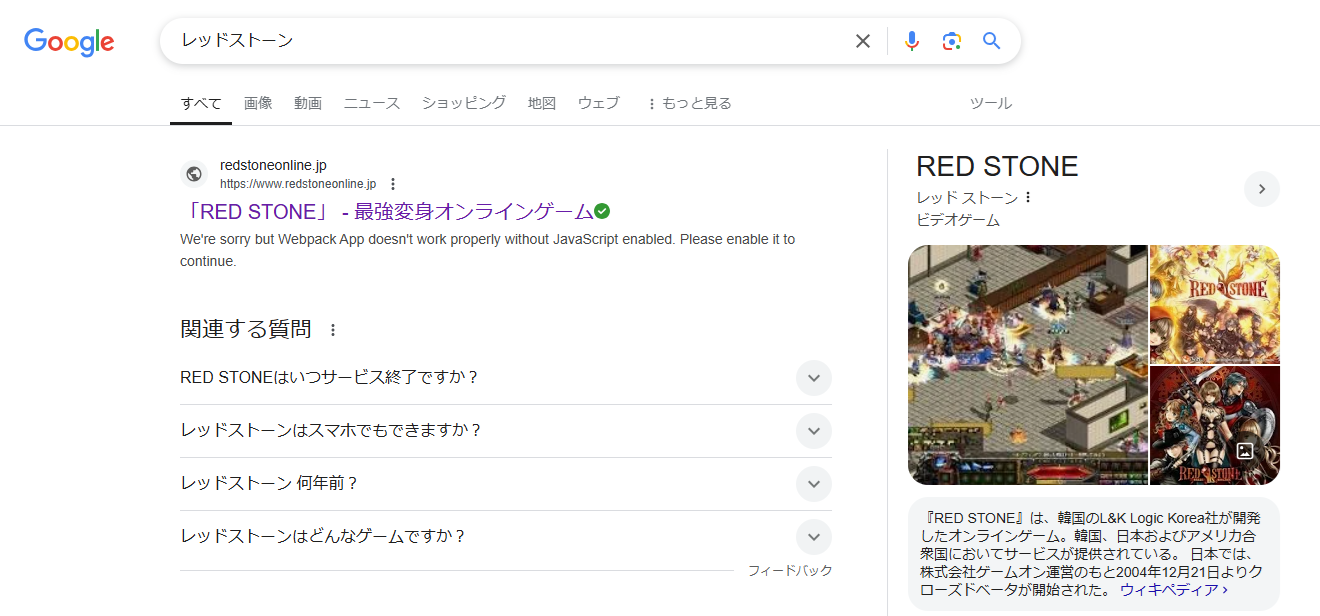Expand レッドストーンはスマホでもできますか question

click(x=813, y=431)
